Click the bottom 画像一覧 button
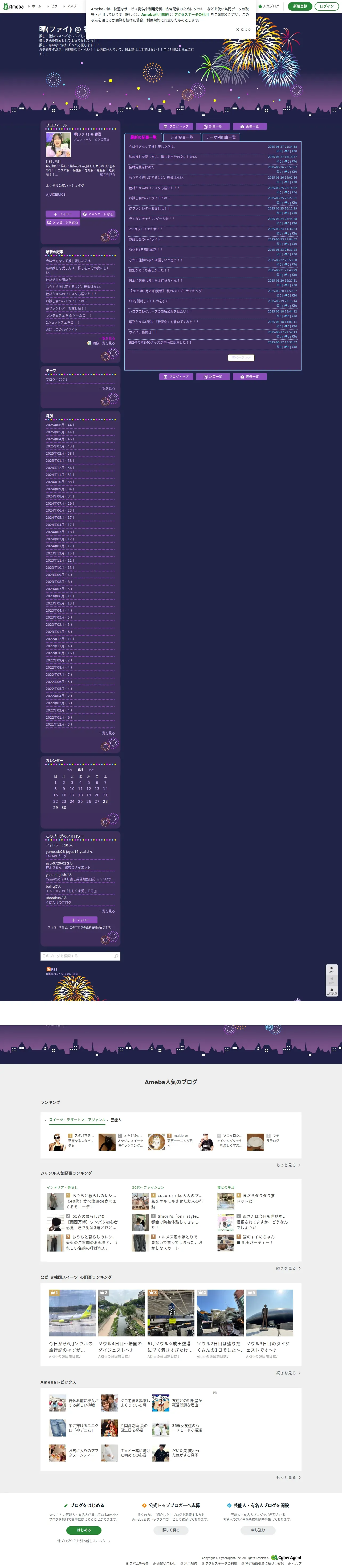342x1568 pixels. click(249, 377)
